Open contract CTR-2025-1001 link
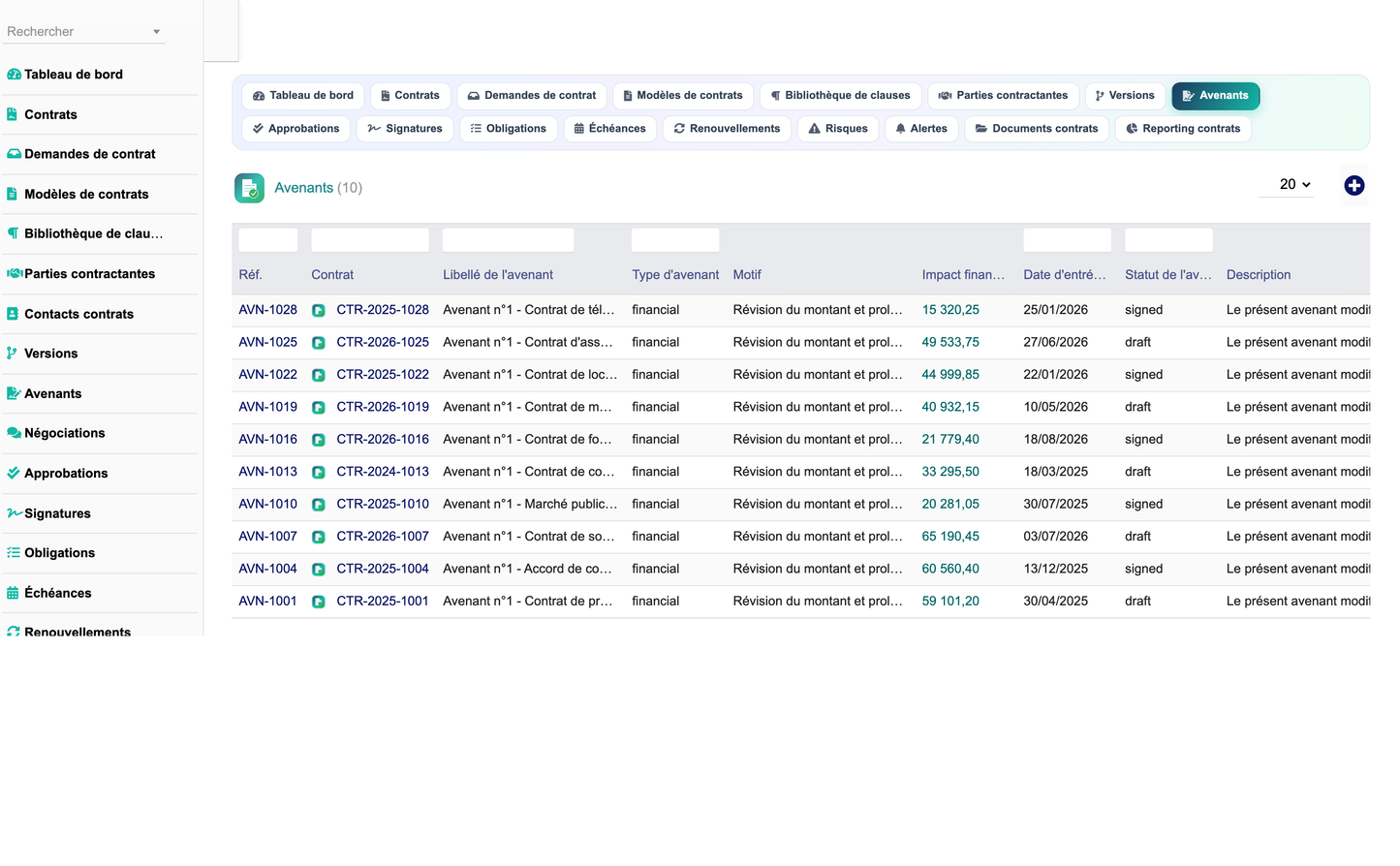 point(383,602)
